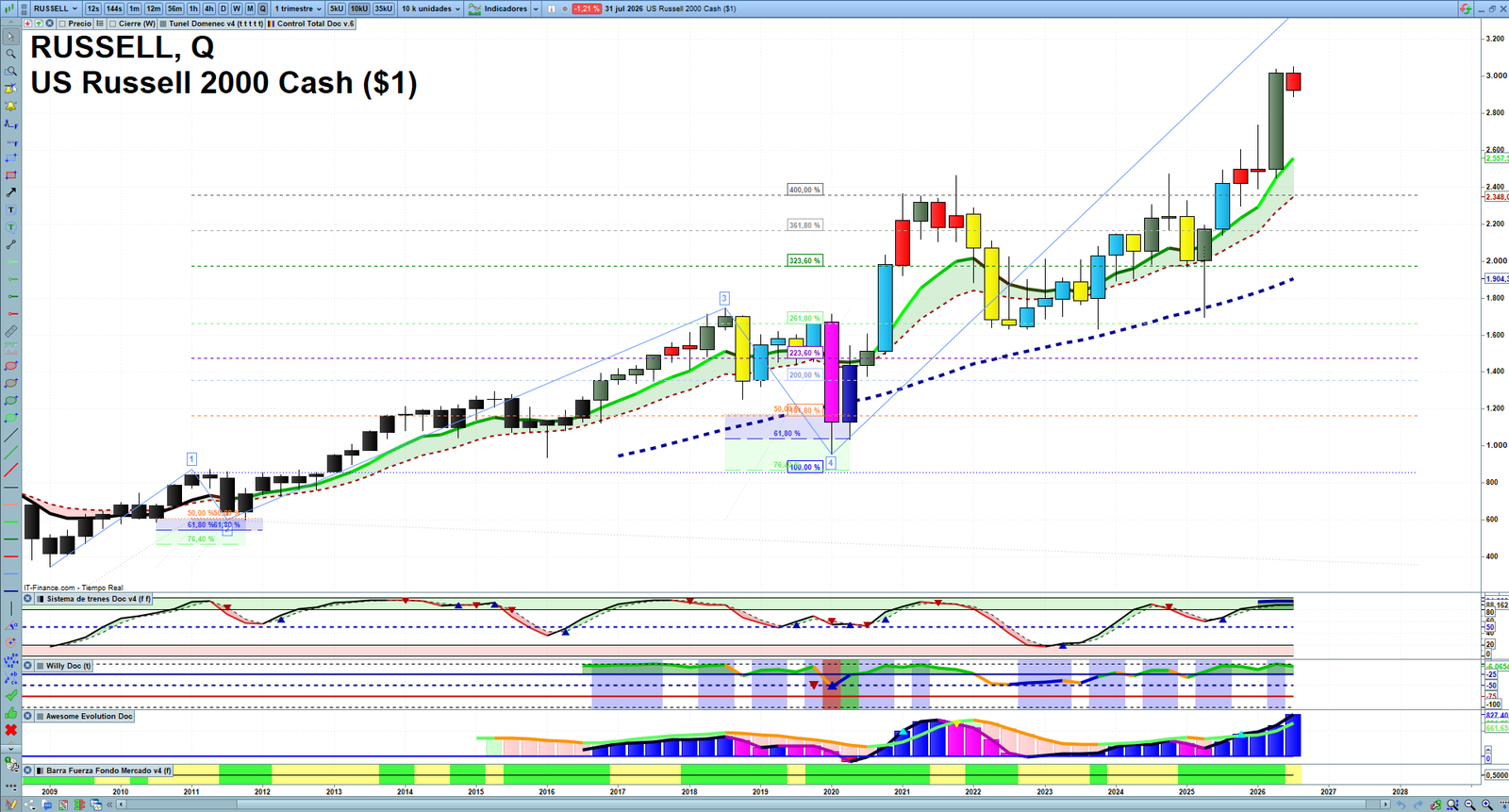Select the text label tool
1509x812 pixels.
pos(11,209)
